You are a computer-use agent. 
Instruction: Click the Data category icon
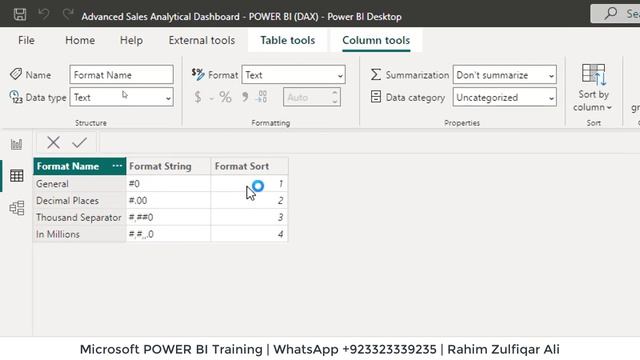376,97
